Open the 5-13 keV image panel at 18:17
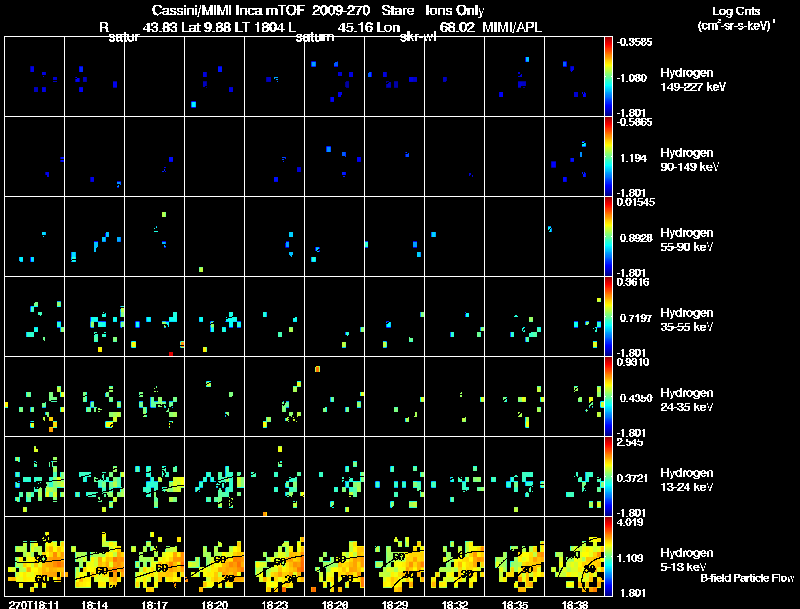The width and height of the screenshot is (800, 609). click(x=155, y=556)
